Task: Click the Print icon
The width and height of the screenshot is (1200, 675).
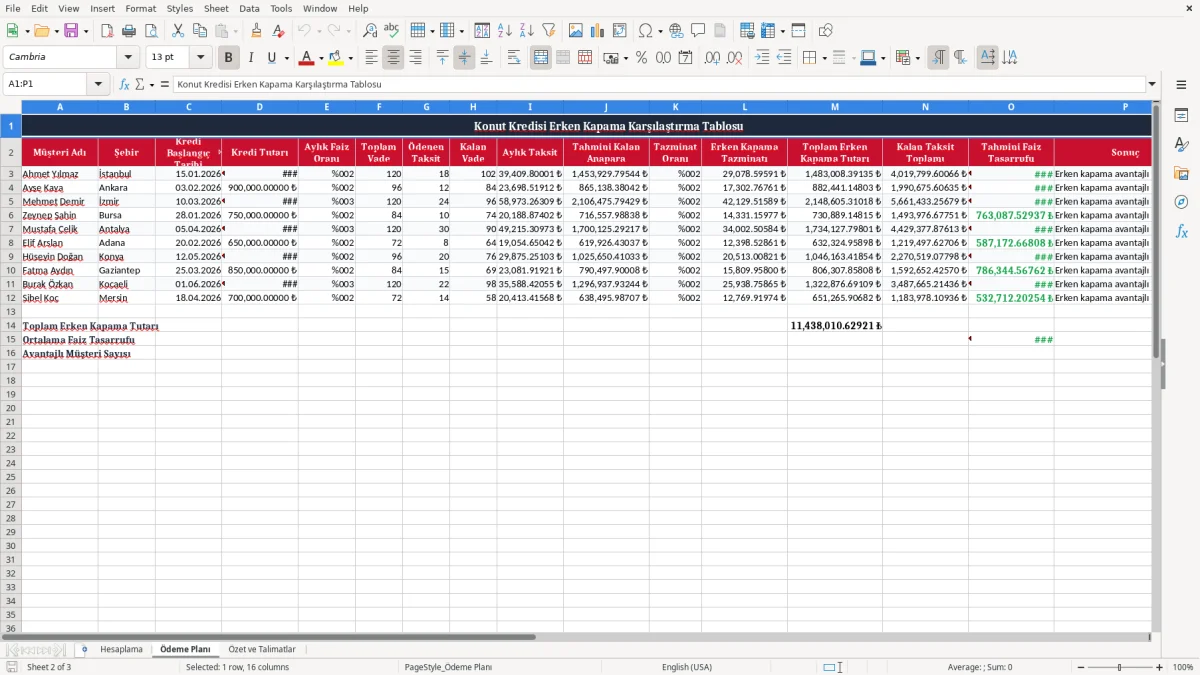Action: (129, 31)
